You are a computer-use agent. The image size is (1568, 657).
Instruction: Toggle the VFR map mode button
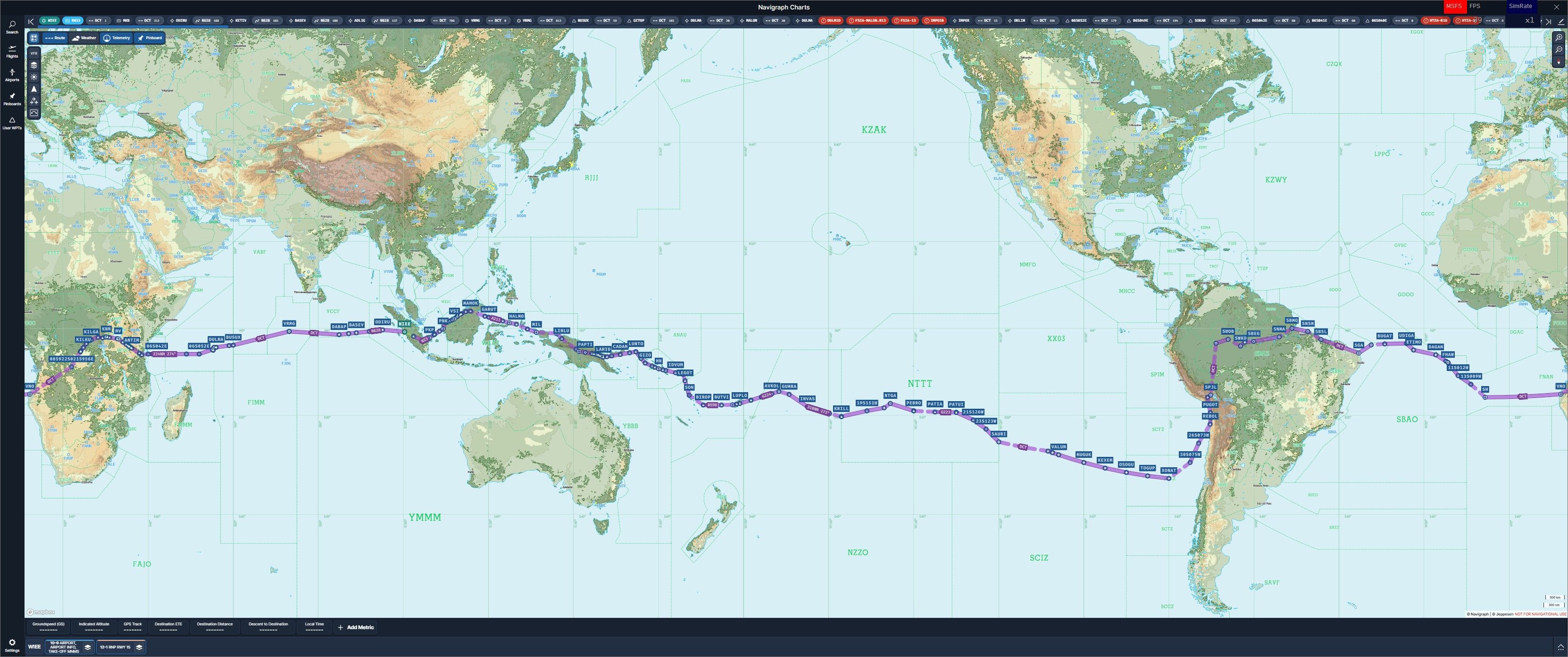pyautogui.click(x=34, y=54)
